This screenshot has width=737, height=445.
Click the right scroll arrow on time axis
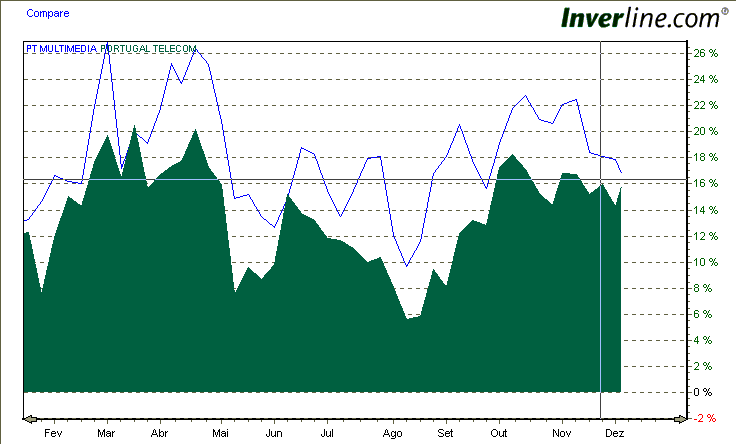[680, 419]
